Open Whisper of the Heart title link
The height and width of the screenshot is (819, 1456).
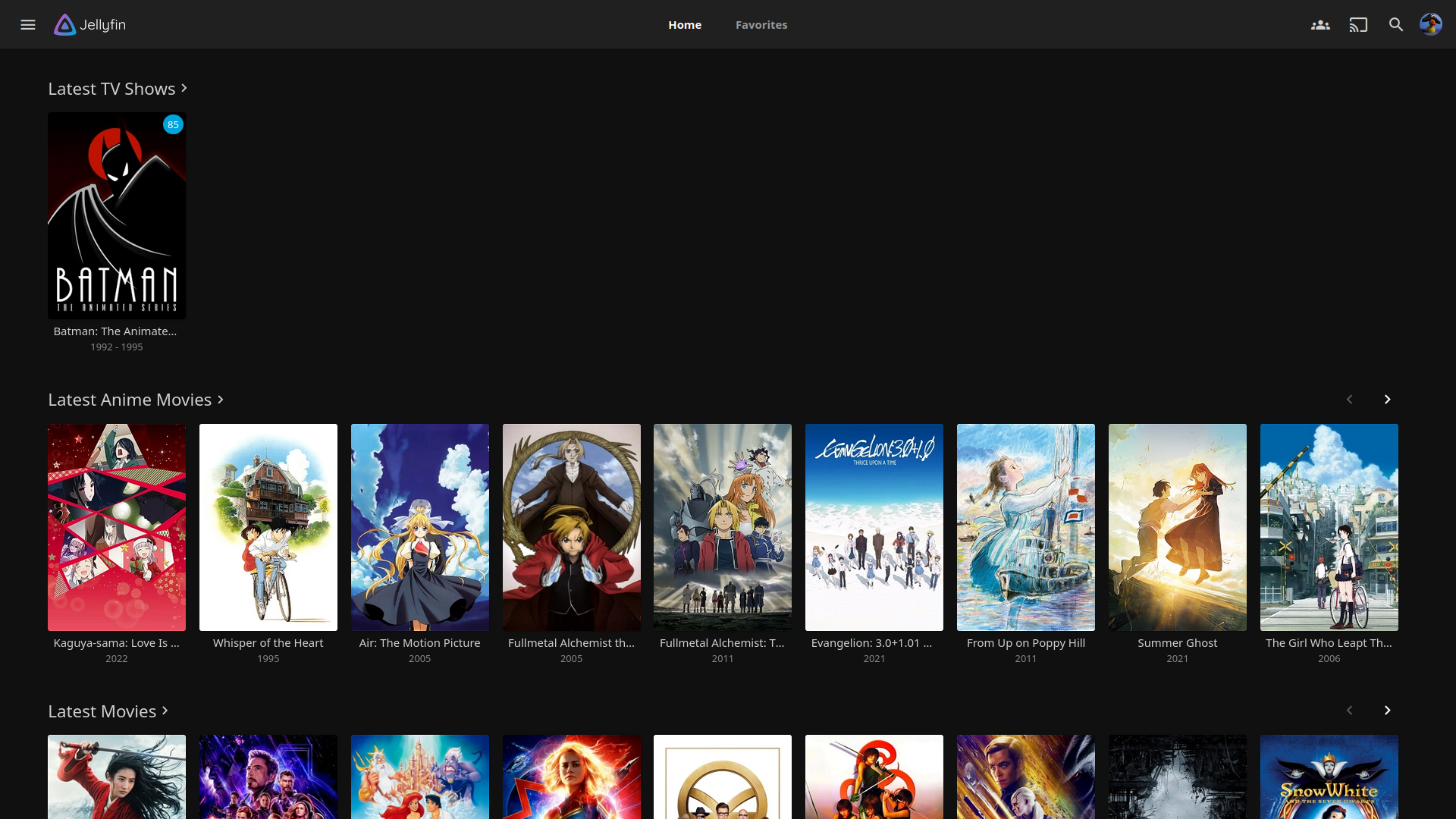tap(268, 643)
